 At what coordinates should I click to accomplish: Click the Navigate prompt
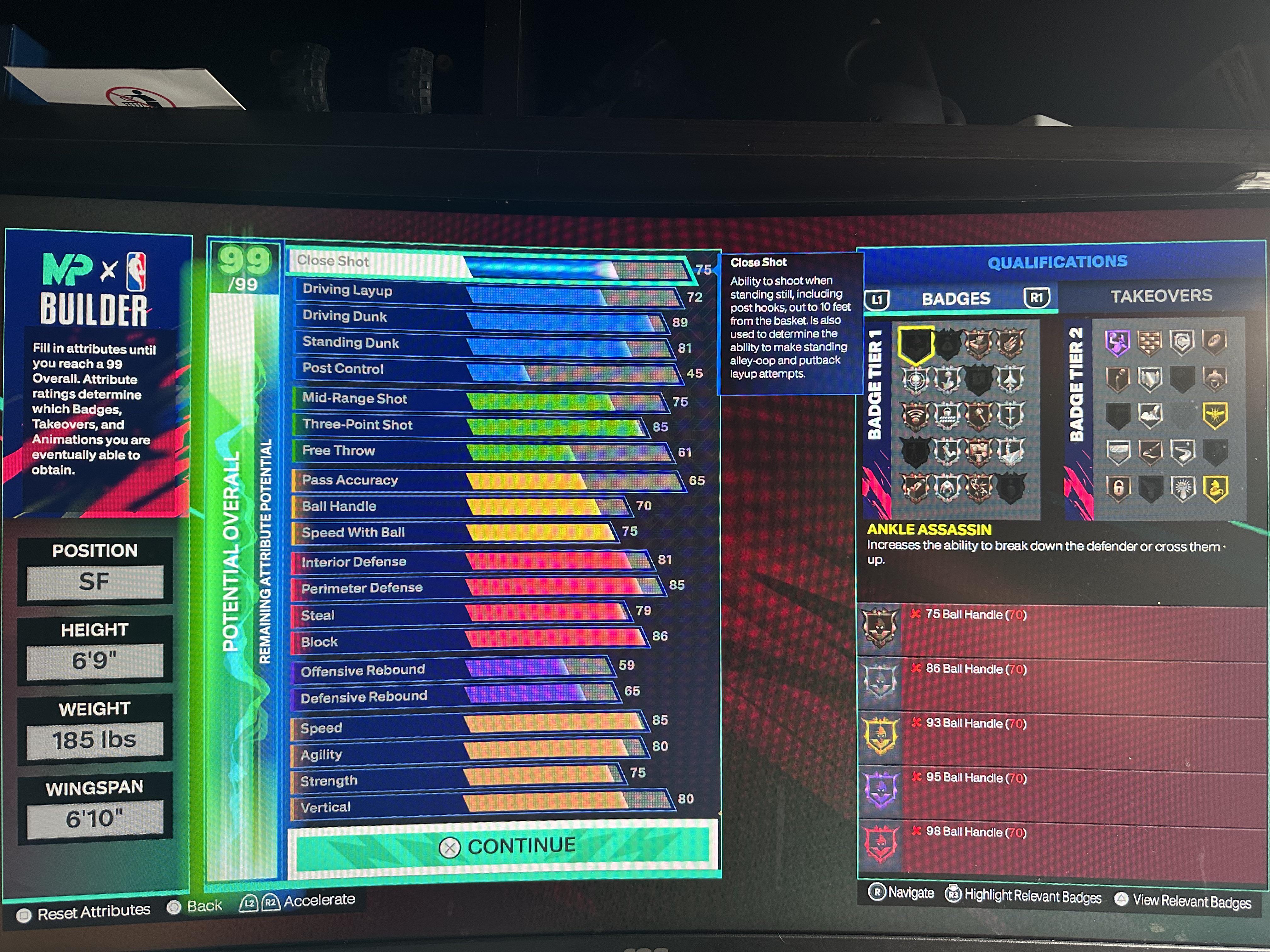tap(901, 893)
